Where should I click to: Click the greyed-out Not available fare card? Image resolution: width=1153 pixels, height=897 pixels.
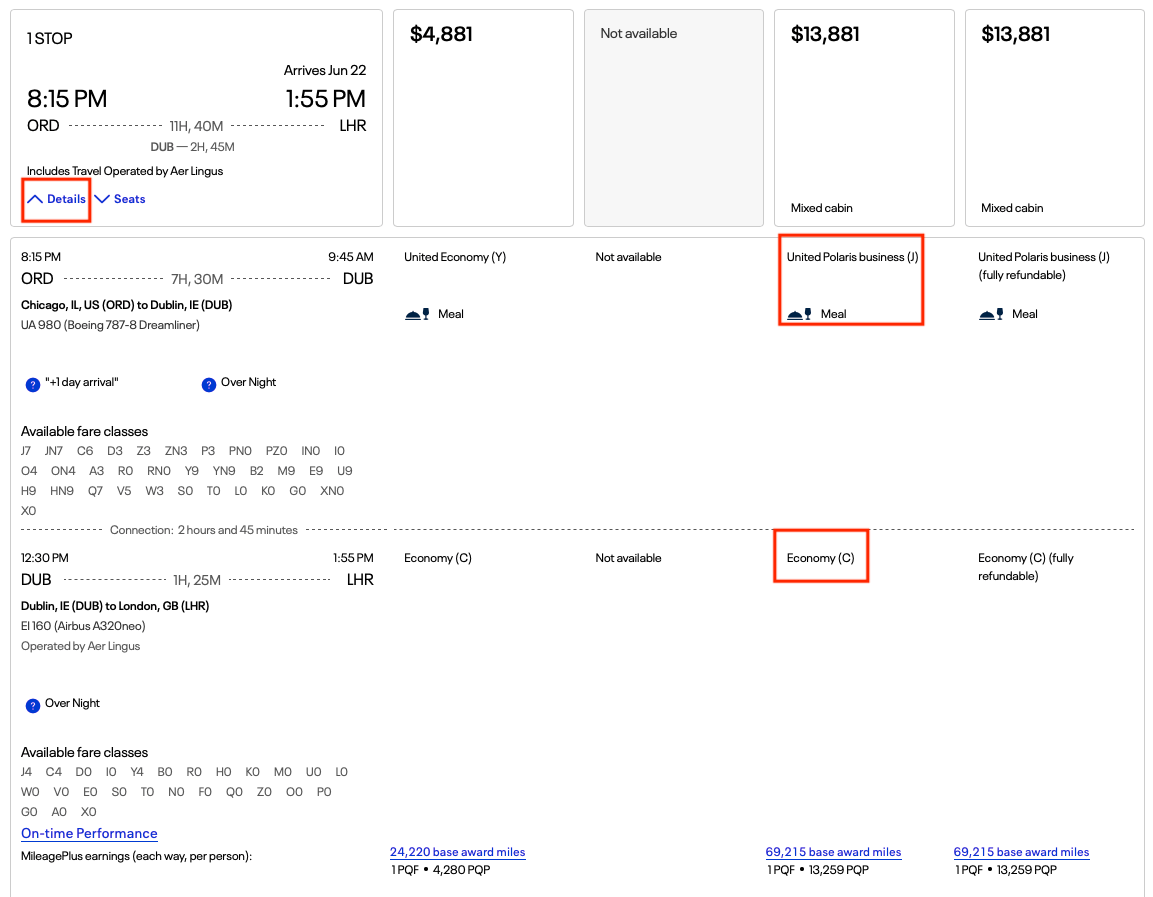point(674,118)
